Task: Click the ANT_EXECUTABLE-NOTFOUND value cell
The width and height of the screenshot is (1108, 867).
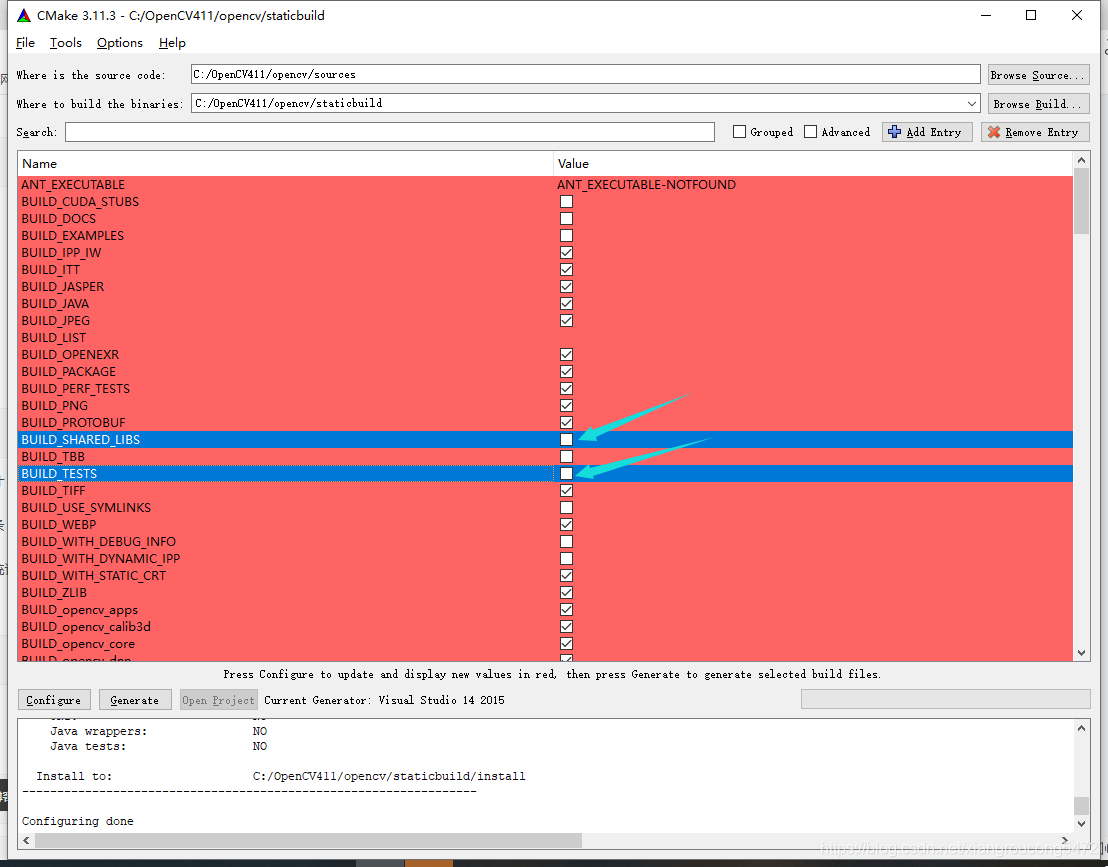Action: click(x=646, y=184)
